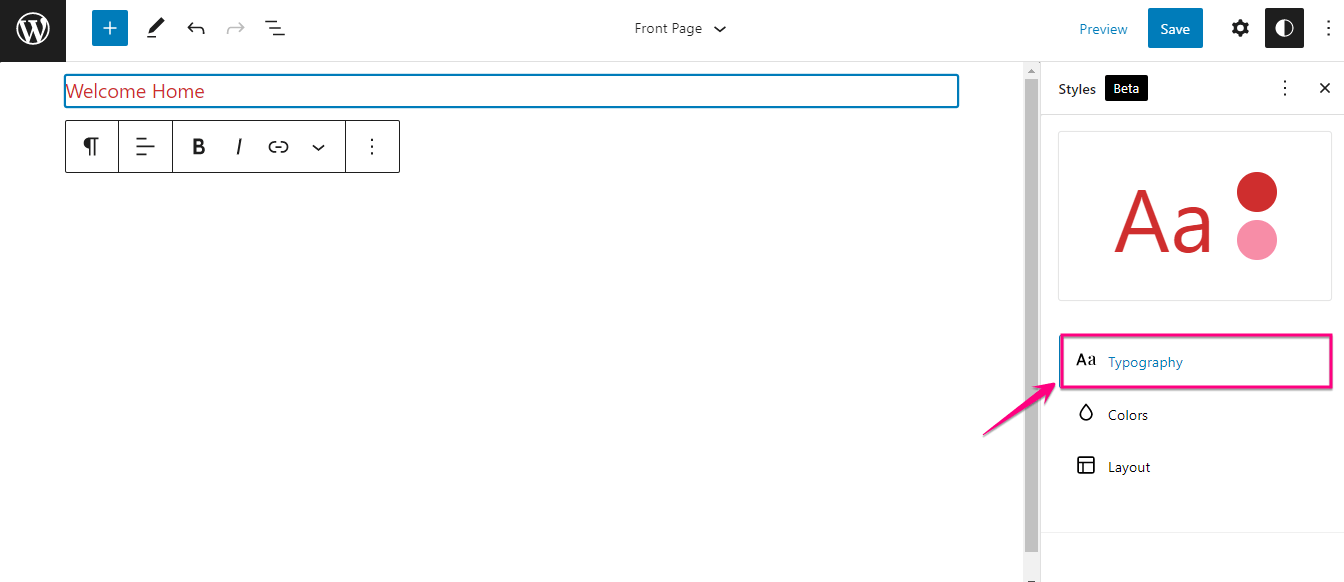Open the List View

click(275, 28)
